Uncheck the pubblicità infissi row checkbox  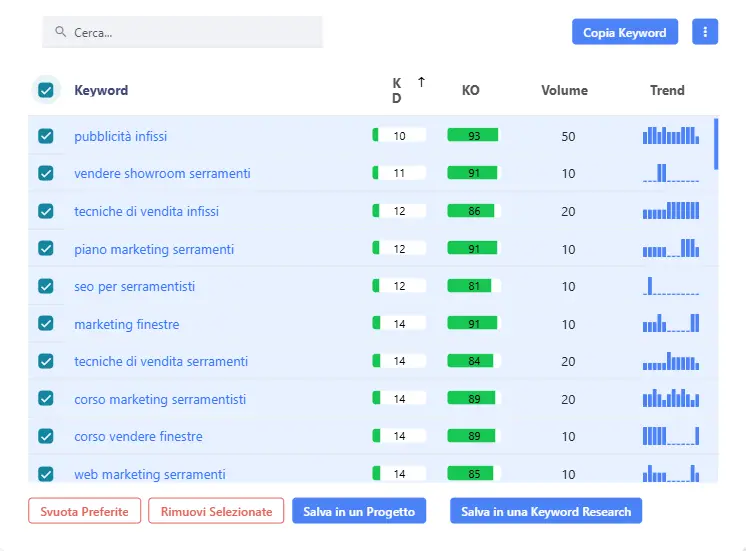46,136
